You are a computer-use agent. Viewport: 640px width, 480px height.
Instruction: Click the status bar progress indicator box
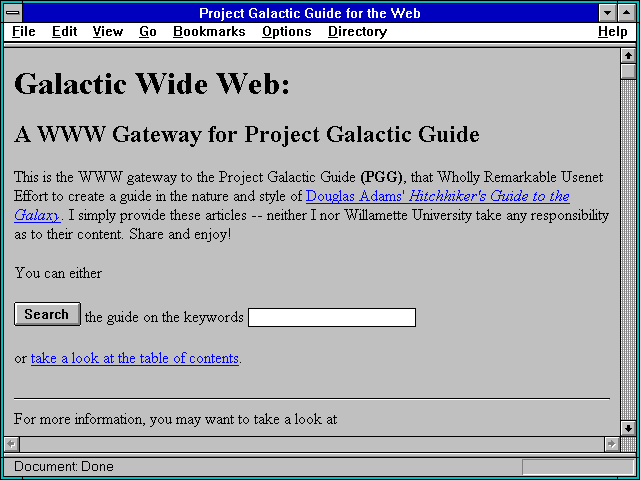point(578,467)
